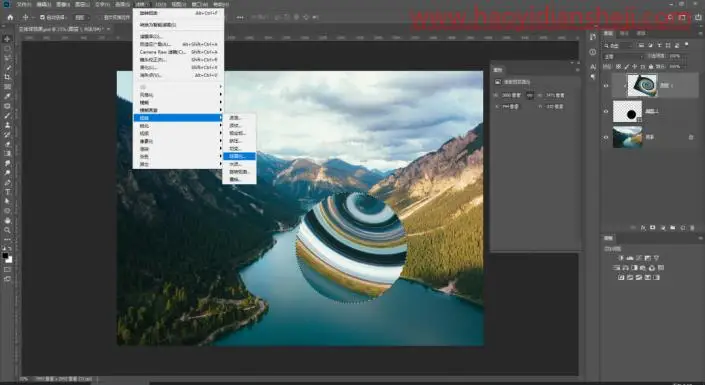
Task: Choose the highlighted Spherize submenu item
Action: click(x=239, y=156)
